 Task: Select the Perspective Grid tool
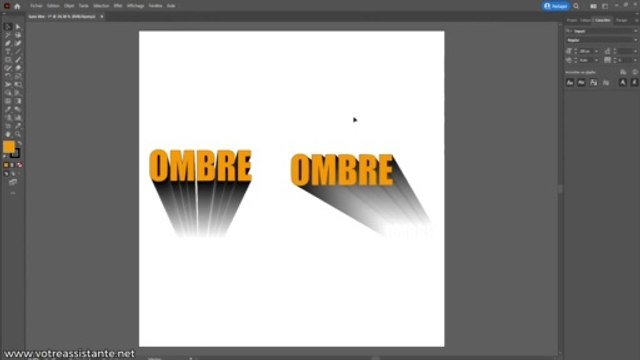coord(18,93)
